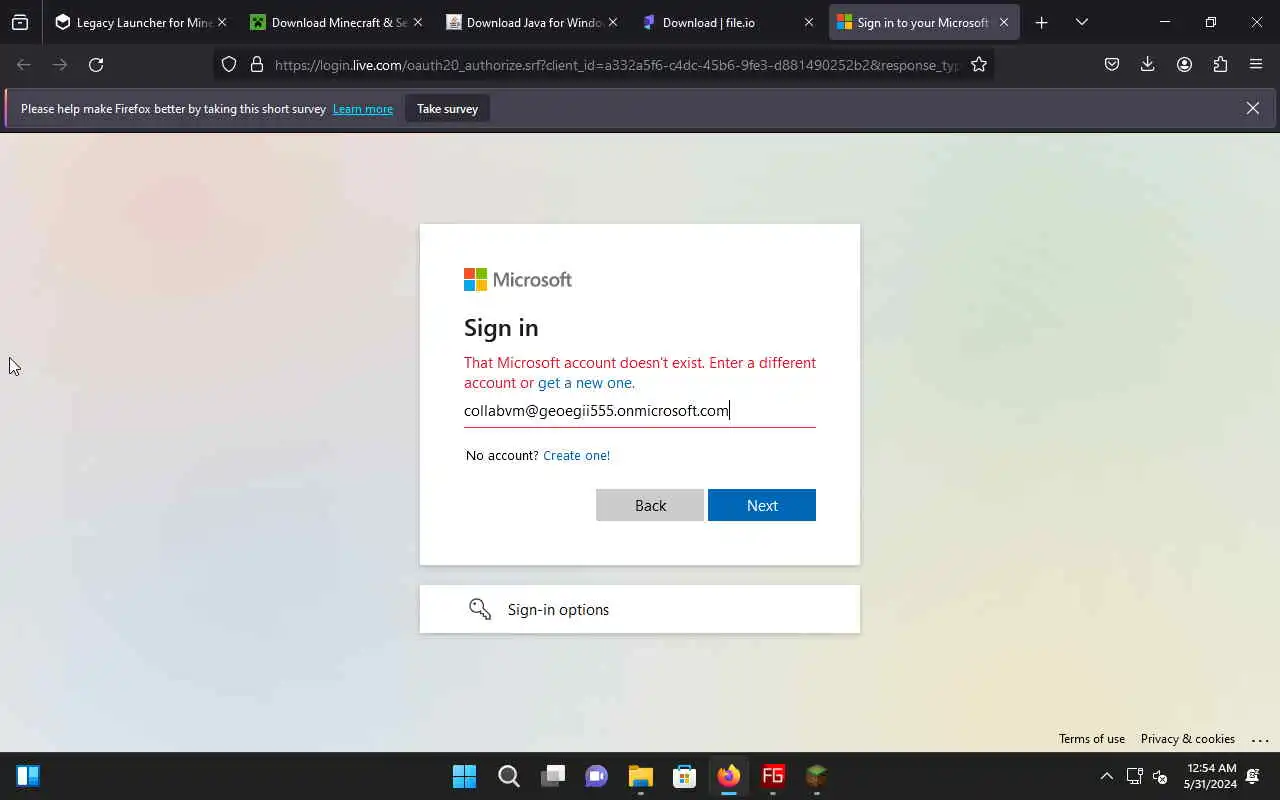Close the file.io tab
Viewport: 1280px width, 800px height.
[x=809, y=22]
